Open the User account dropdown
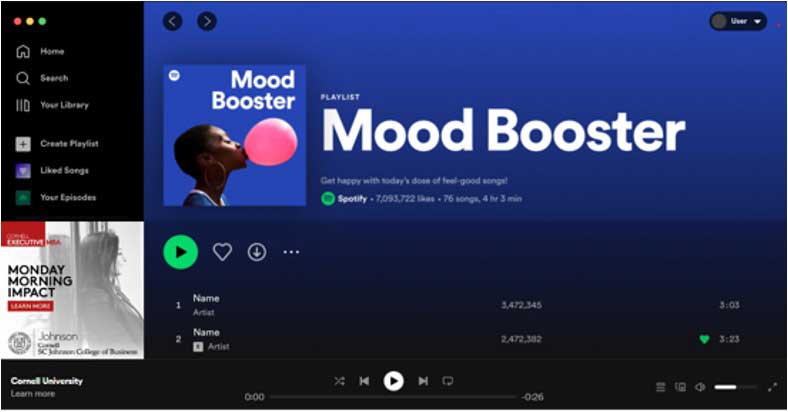The width and height of the screenshot is (788, 412). click(x=738, y=21)
